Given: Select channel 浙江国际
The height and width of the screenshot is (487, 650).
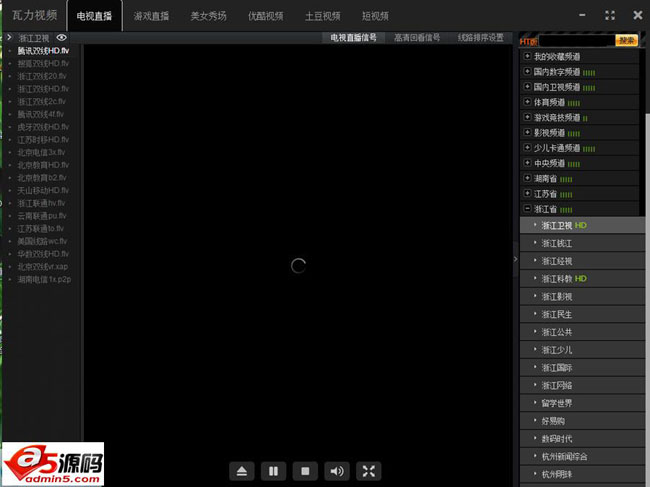Looking at the screenshot, I should click(582, 368).
